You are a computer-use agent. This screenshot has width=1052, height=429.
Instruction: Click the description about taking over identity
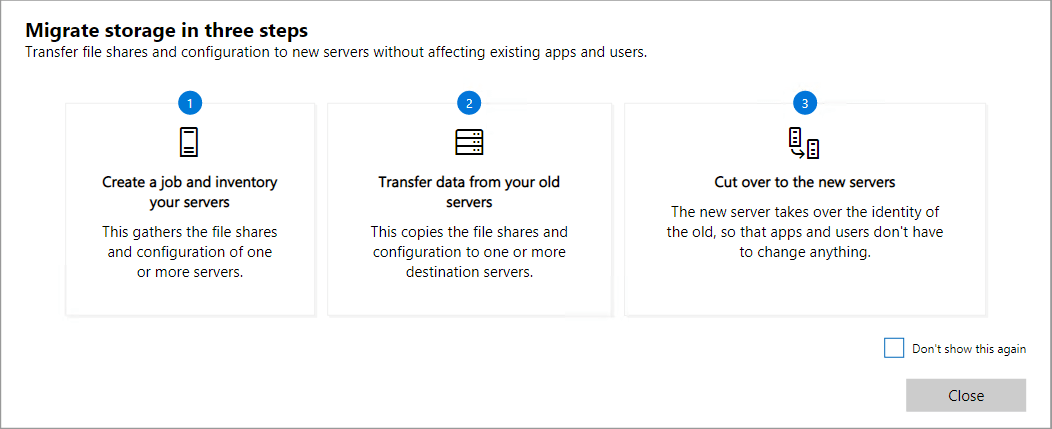[x=804, y=233]
